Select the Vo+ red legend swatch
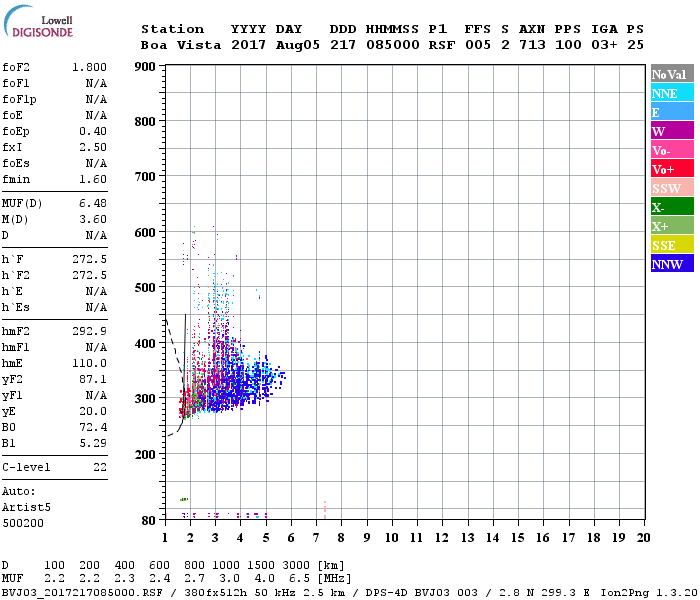Image resolution: width=700 pixels, height=600 pixels. click(671, 169)
